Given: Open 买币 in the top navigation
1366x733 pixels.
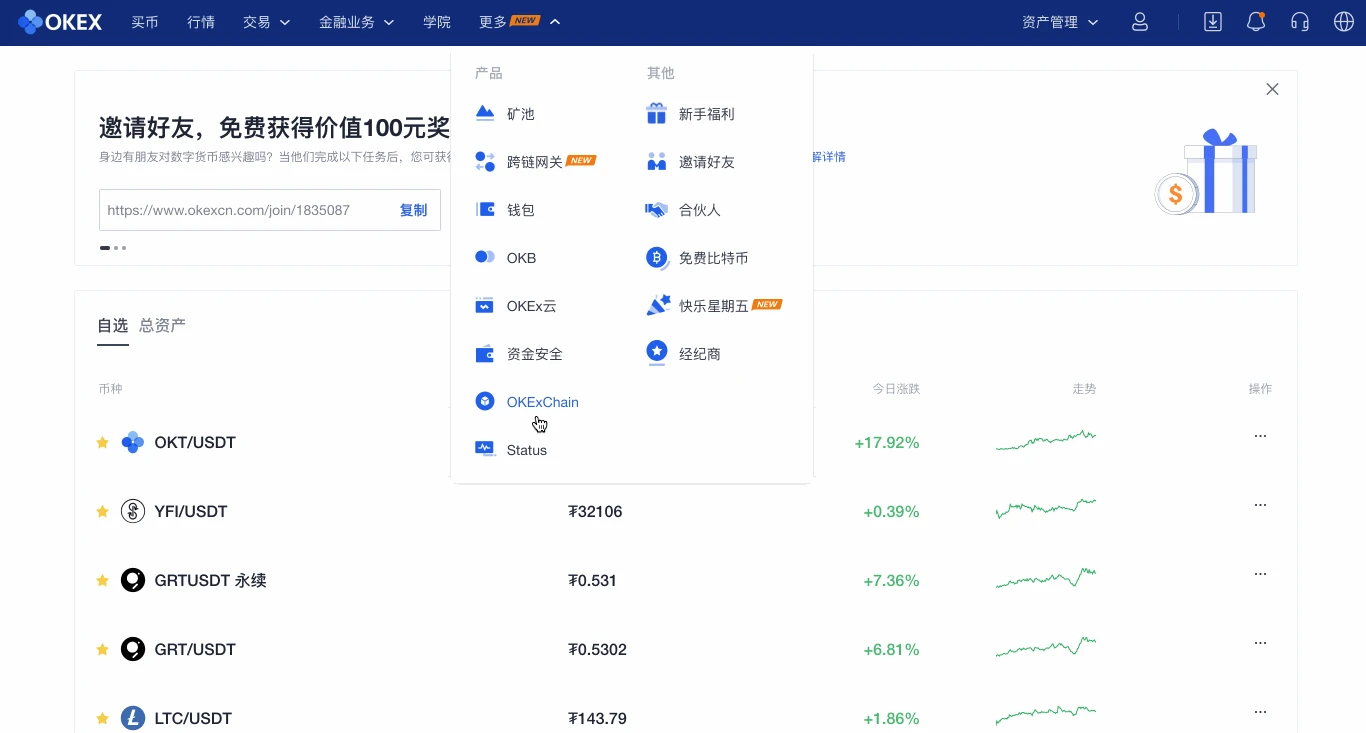Looking at the screenshot, I should [x=145, y=22].
